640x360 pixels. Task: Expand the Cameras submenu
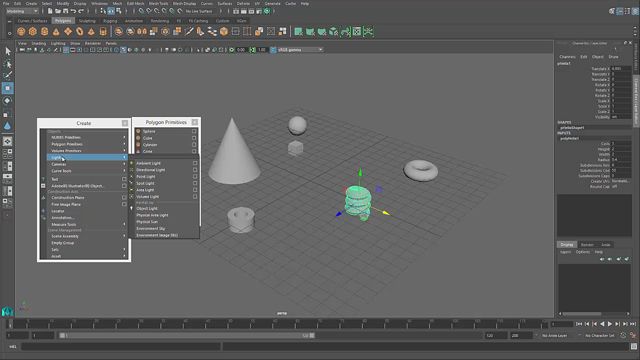[x=87, y=164]
